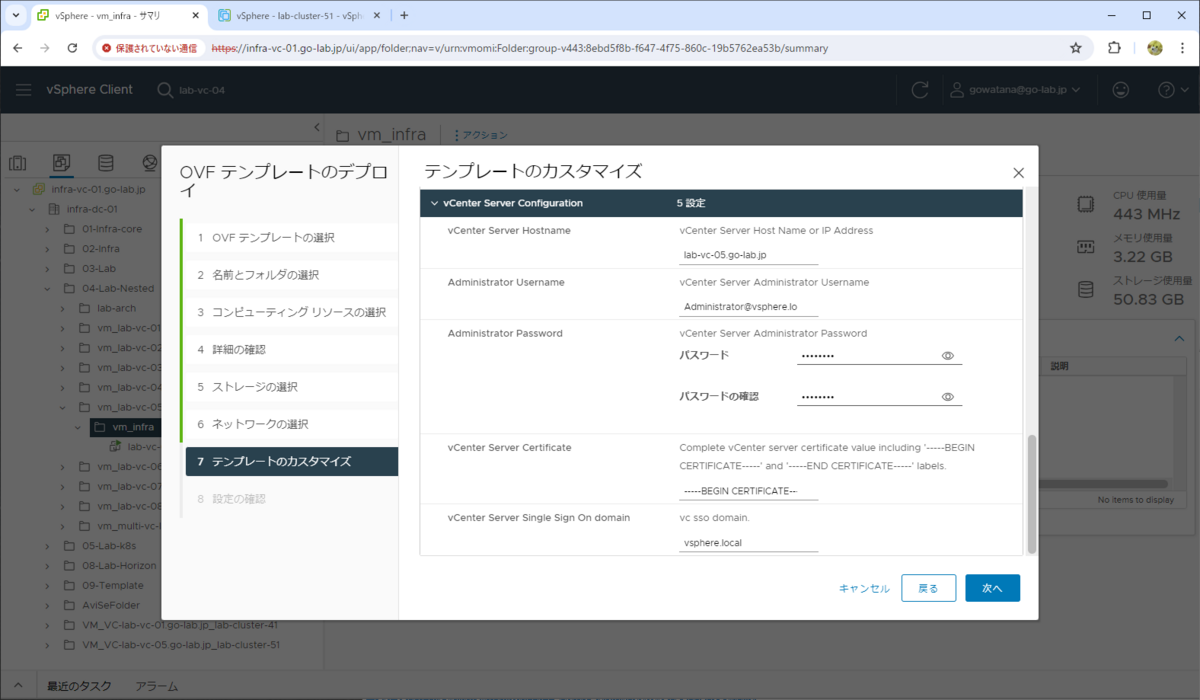The width and height of the screenshot is (1200, 700).
Task: Open a new browser tab
Action: pos(404,16)
